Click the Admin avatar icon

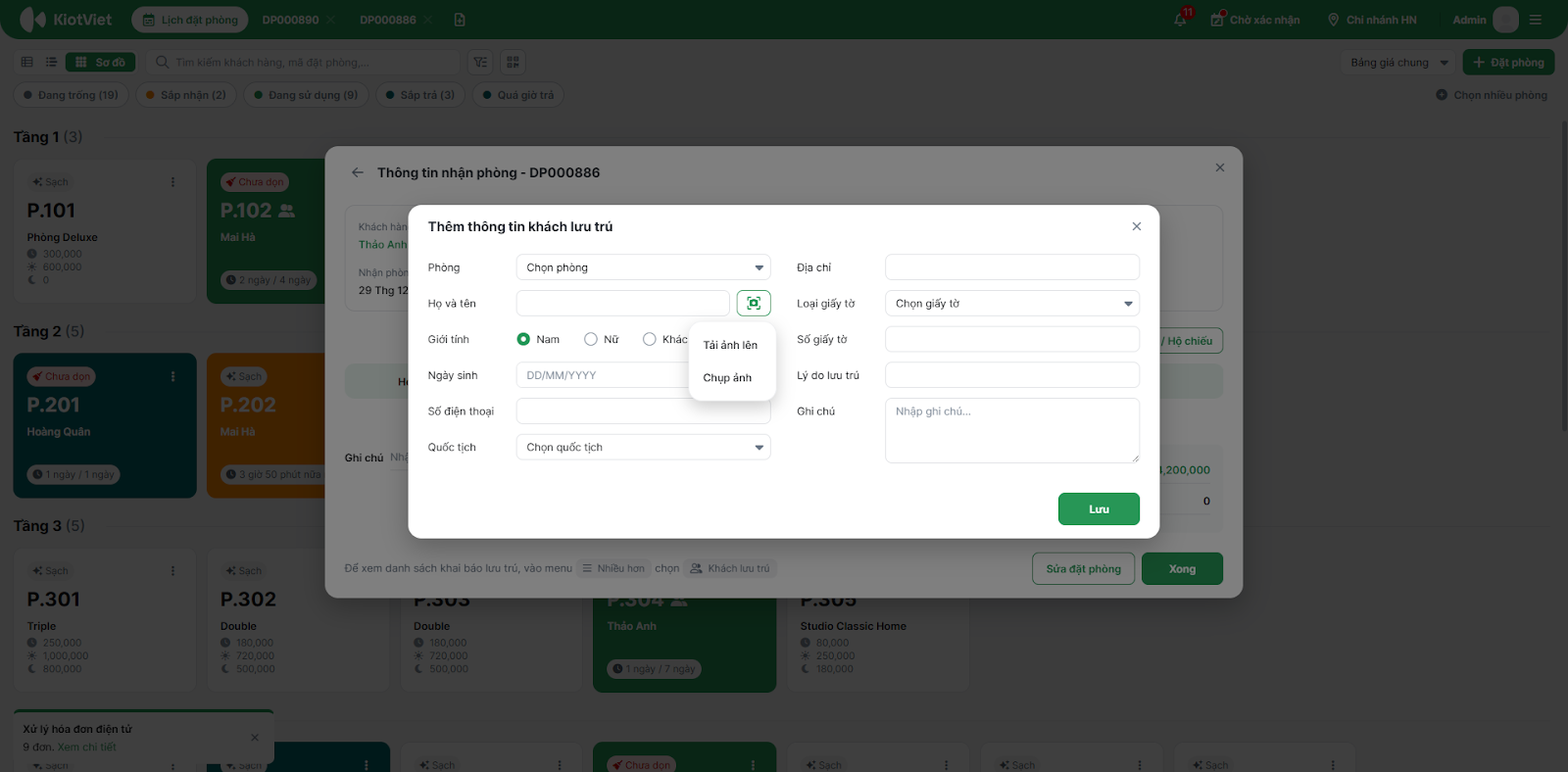pyautogui.click(x=1506, y=20)
